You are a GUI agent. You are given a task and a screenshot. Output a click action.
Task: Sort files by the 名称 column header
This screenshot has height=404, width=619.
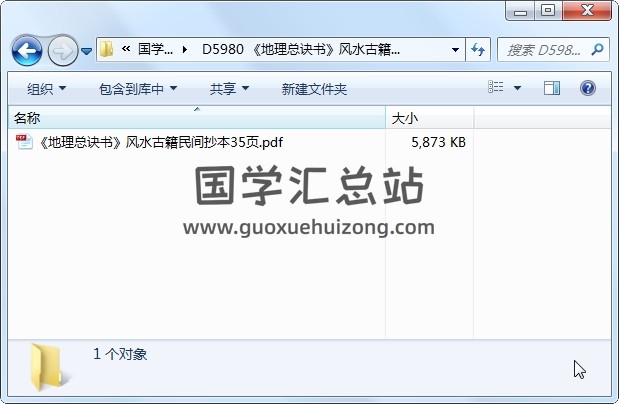(197, 118)
